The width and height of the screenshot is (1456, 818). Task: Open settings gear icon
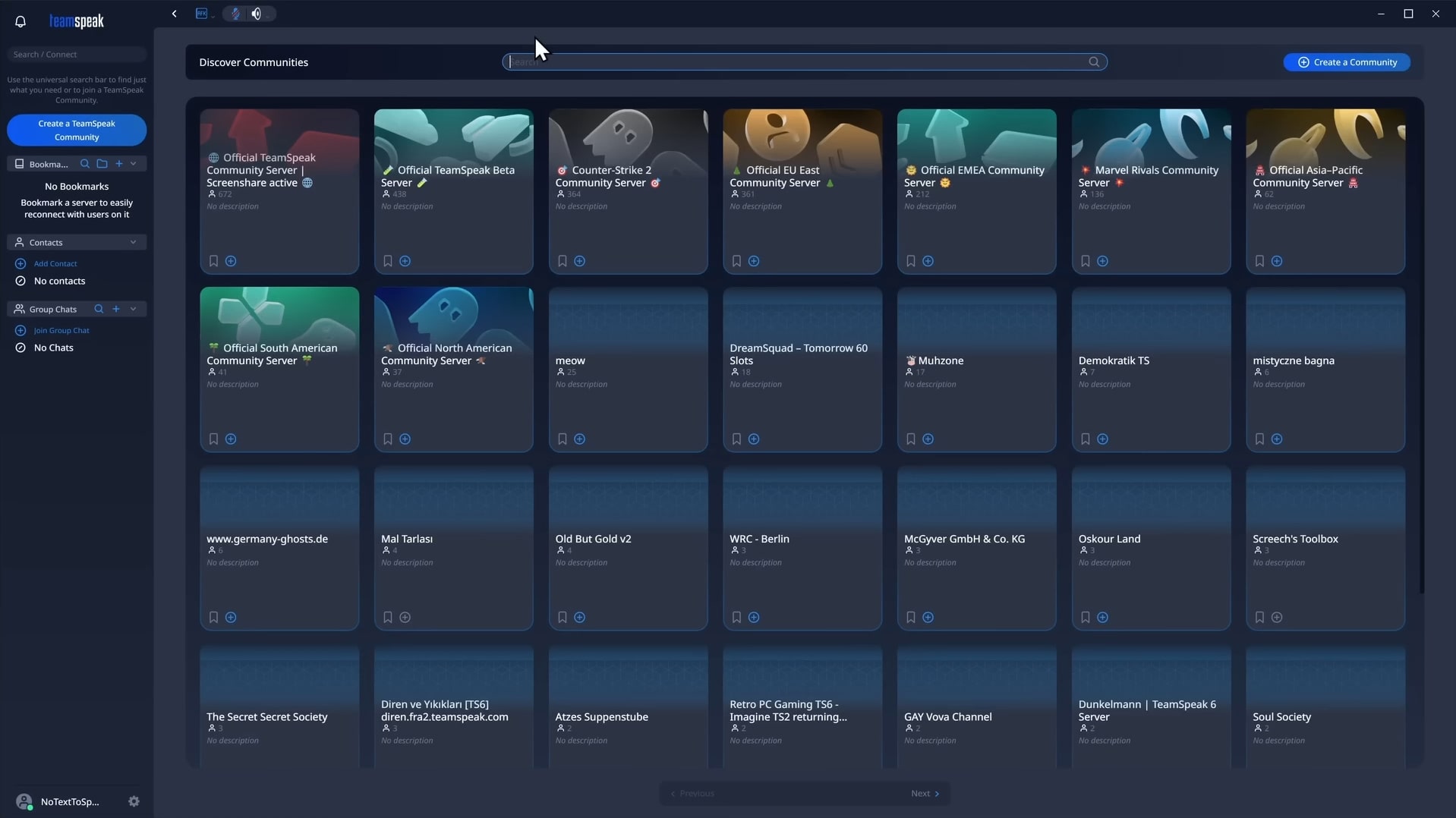[x=134, y=801]
